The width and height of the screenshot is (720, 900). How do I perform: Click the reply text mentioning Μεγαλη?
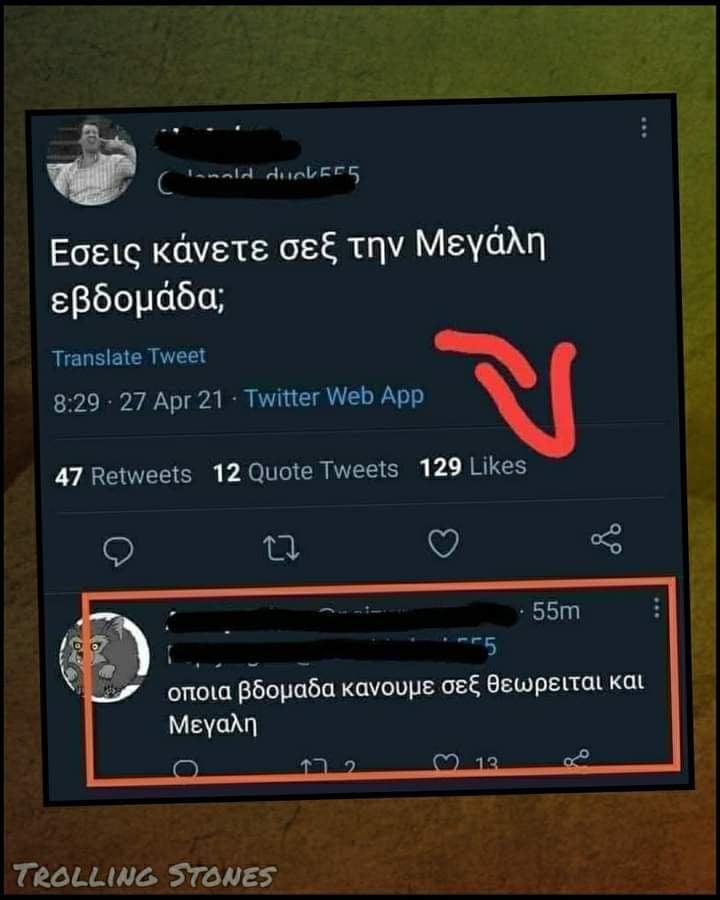click(406, 704)
